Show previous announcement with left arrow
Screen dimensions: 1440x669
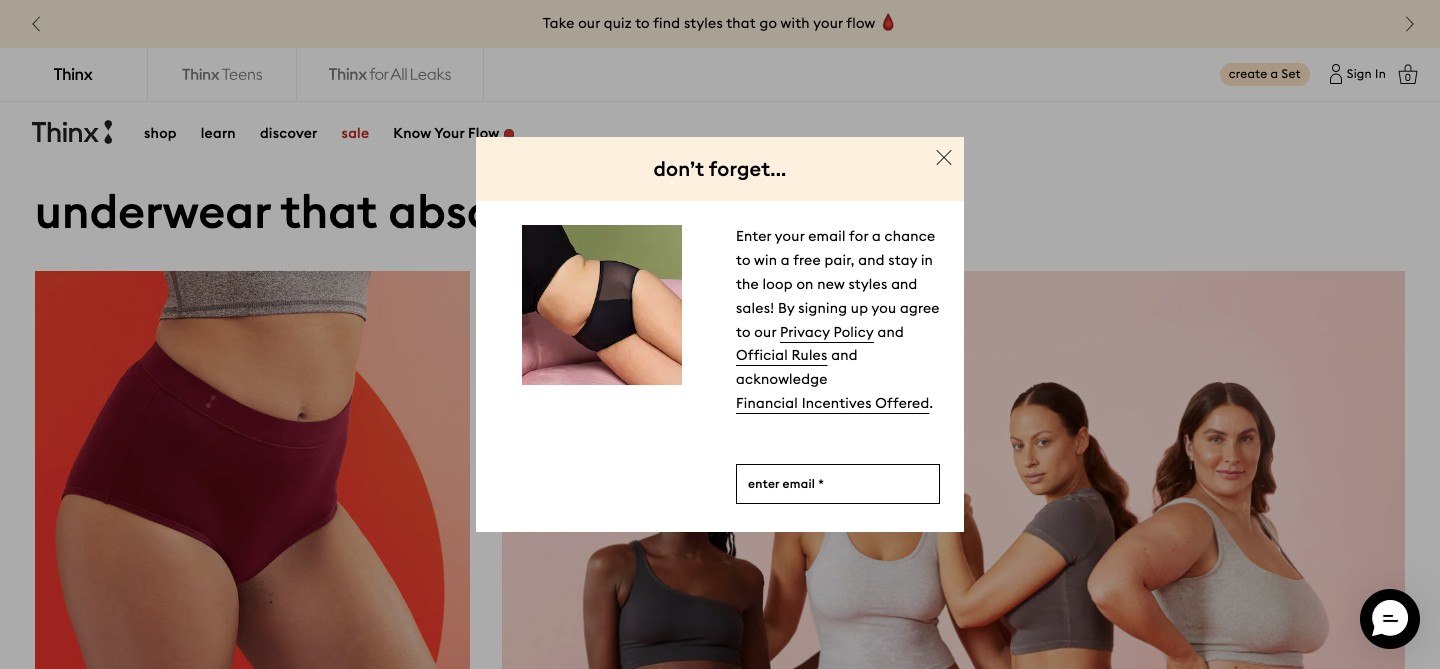36,24
